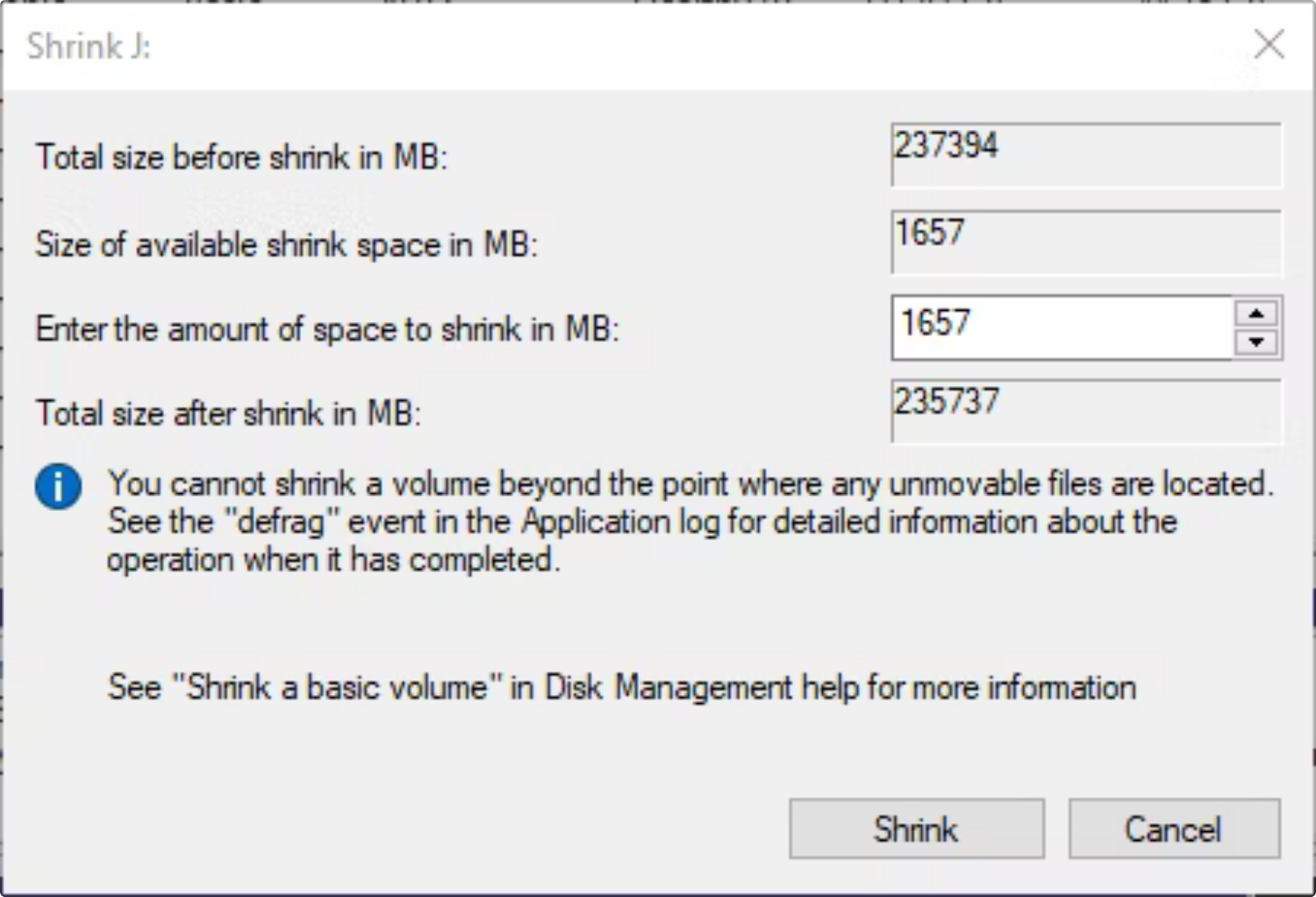Click the words "Disk Management" in help text
1316x897 pixels.
(x=668, y=687)
